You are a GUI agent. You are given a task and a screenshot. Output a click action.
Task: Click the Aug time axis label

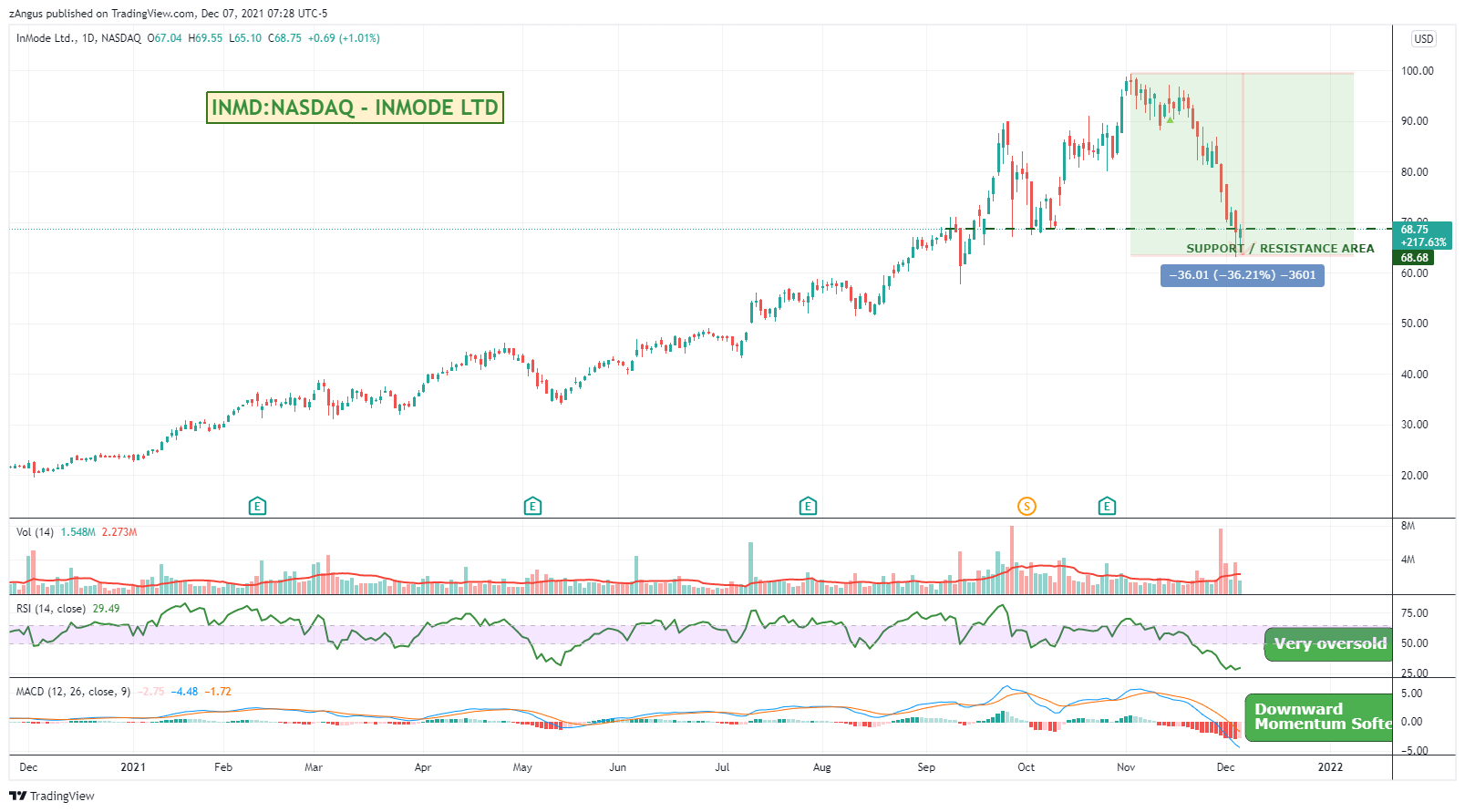point(822,767)
